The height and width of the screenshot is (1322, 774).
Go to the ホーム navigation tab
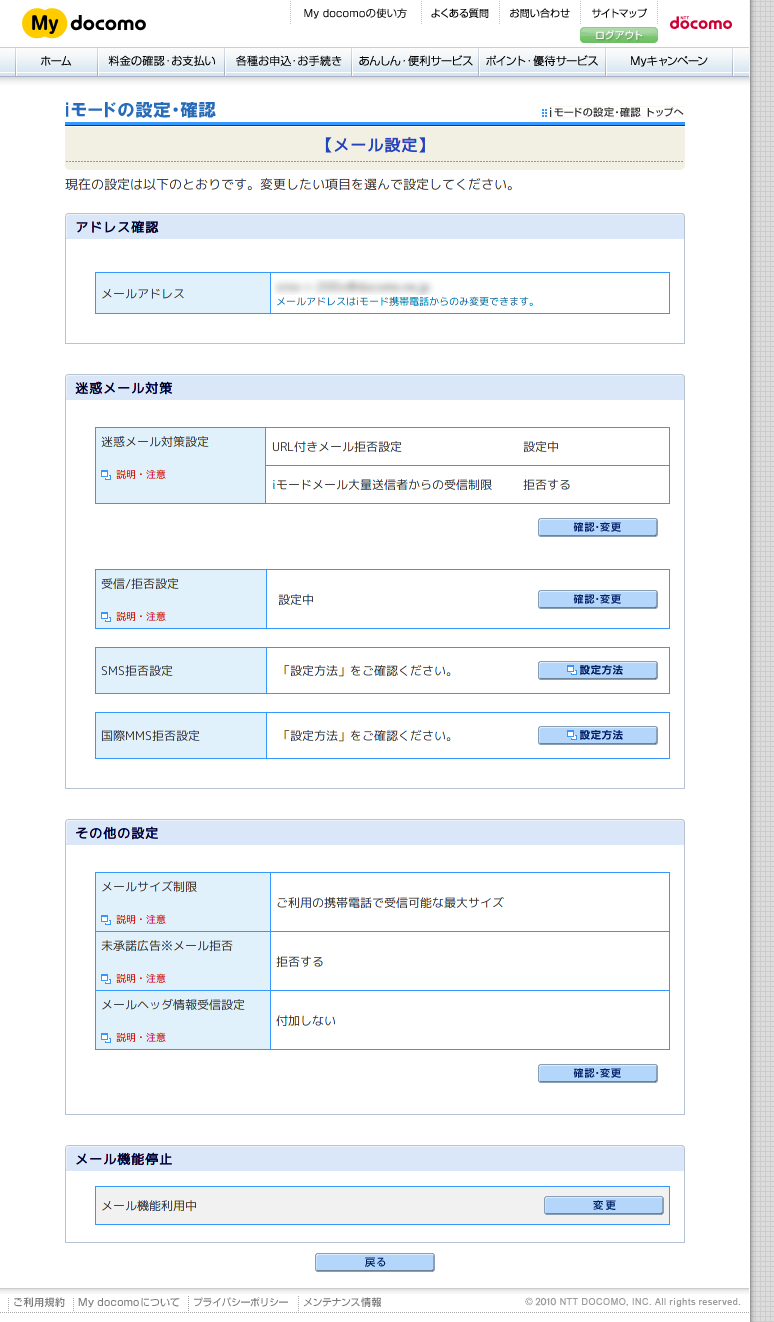click(56, 61)
